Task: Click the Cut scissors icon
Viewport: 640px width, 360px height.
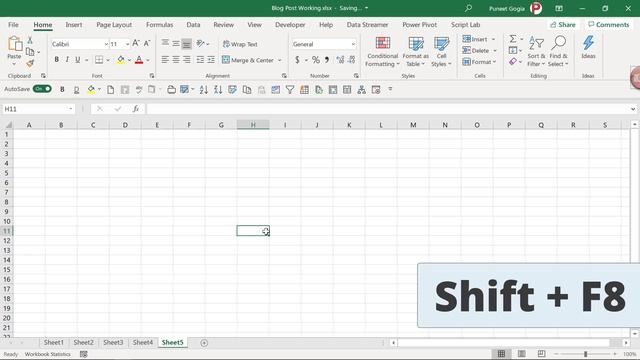Action: coord(30,40)
